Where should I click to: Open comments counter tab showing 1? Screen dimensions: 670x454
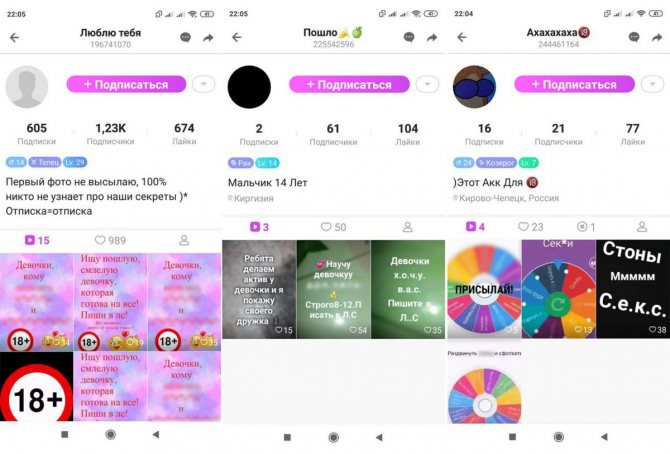point(586,227)
